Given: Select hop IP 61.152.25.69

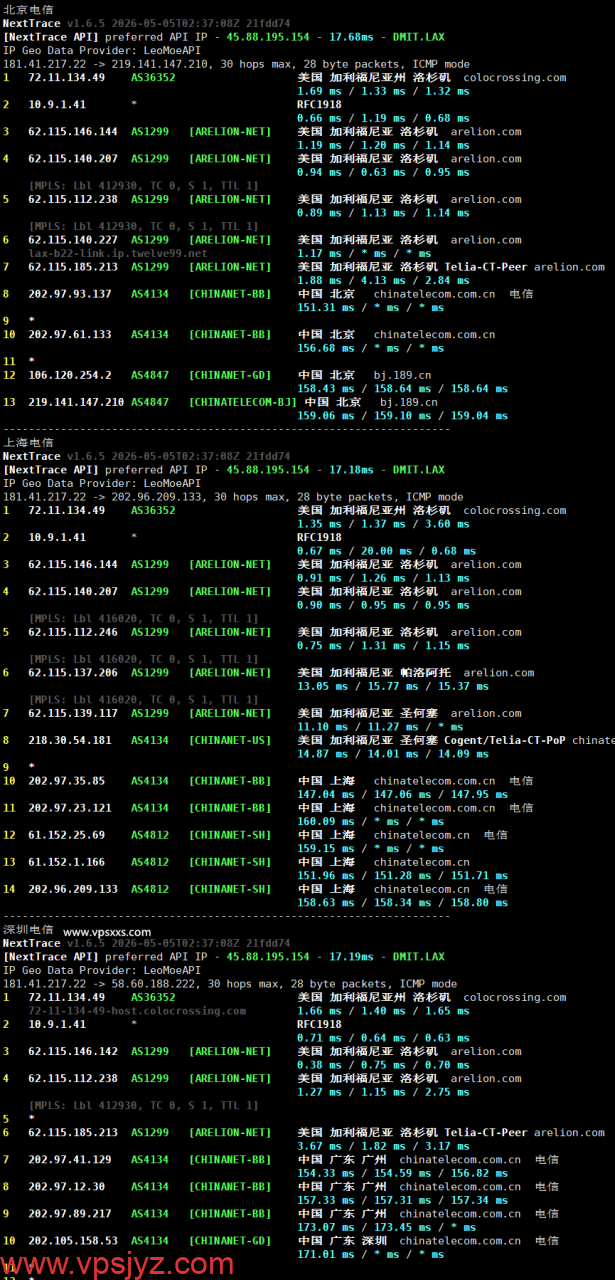Looking at the screenshot, I should click(x=66, y=835).
